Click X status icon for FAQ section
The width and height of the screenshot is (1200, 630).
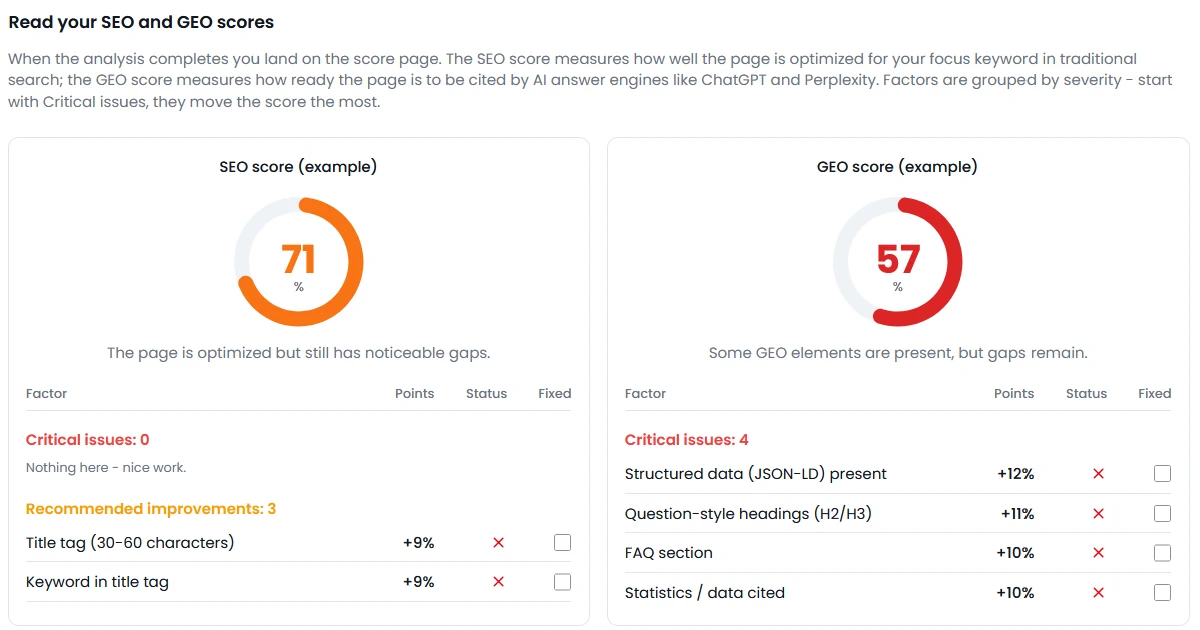[1098, 553]
